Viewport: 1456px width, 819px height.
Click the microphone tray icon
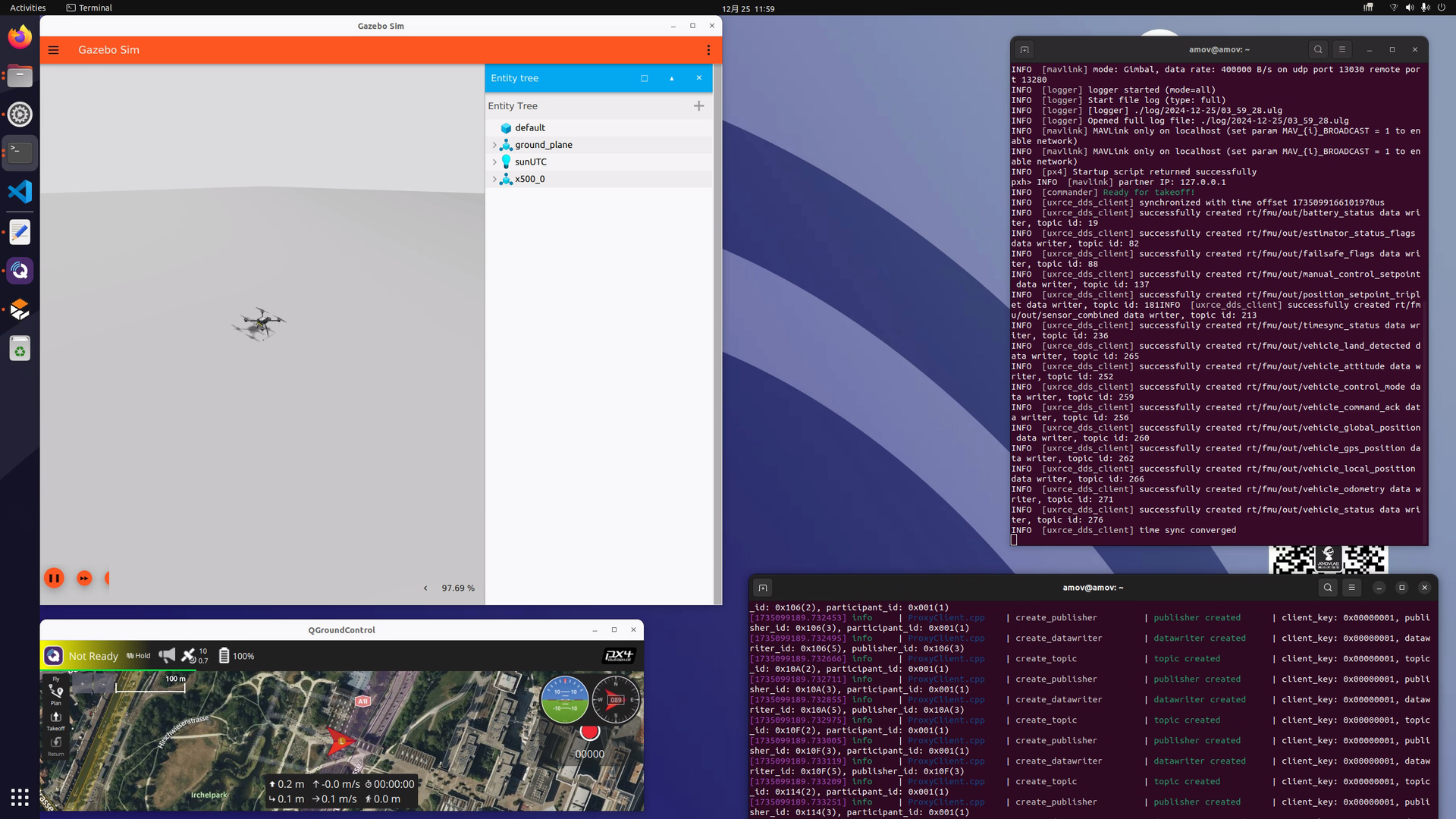tap(1425, 8)
